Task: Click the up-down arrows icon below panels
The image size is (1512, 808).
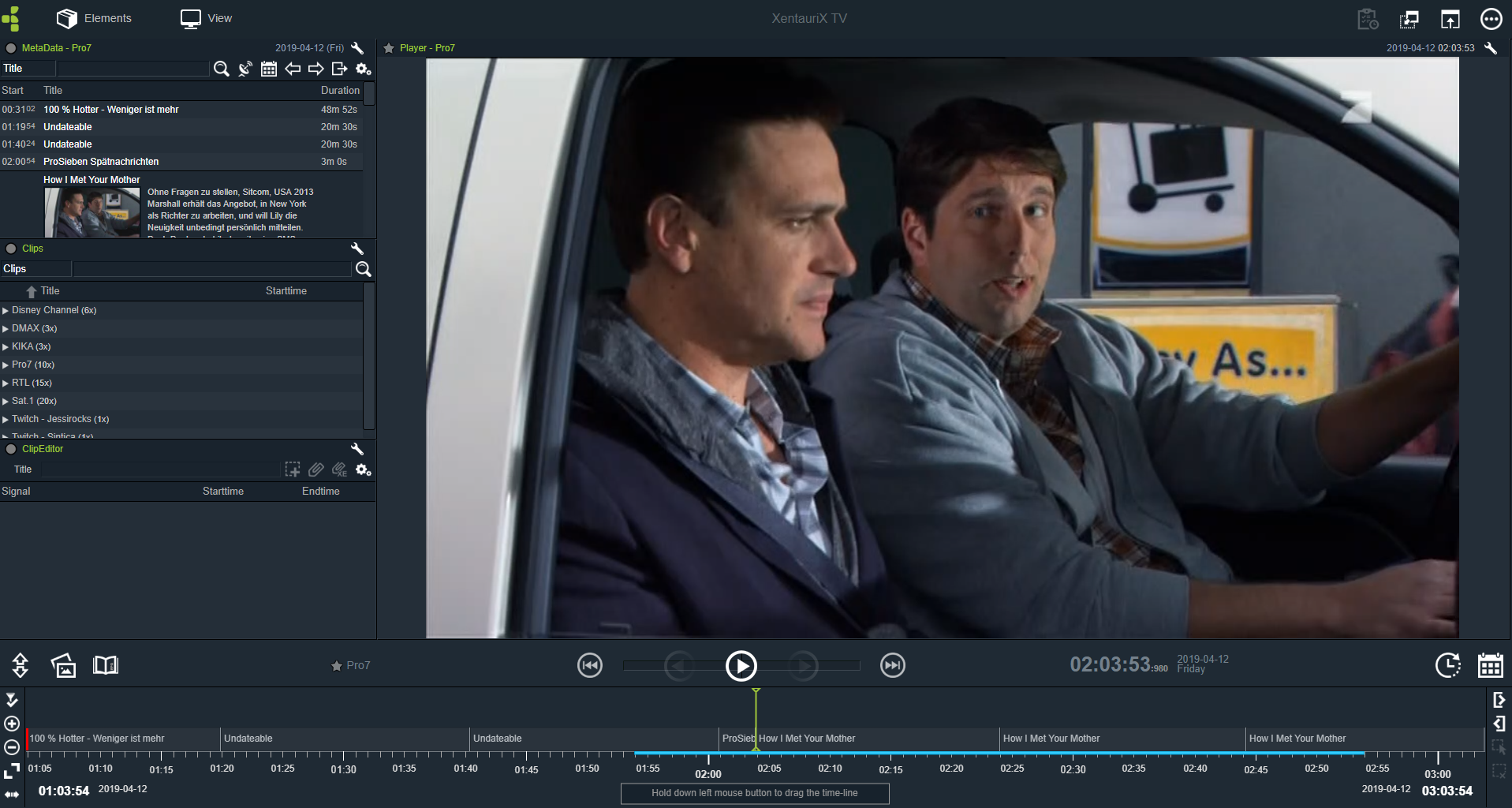Action: pos(21,665)
